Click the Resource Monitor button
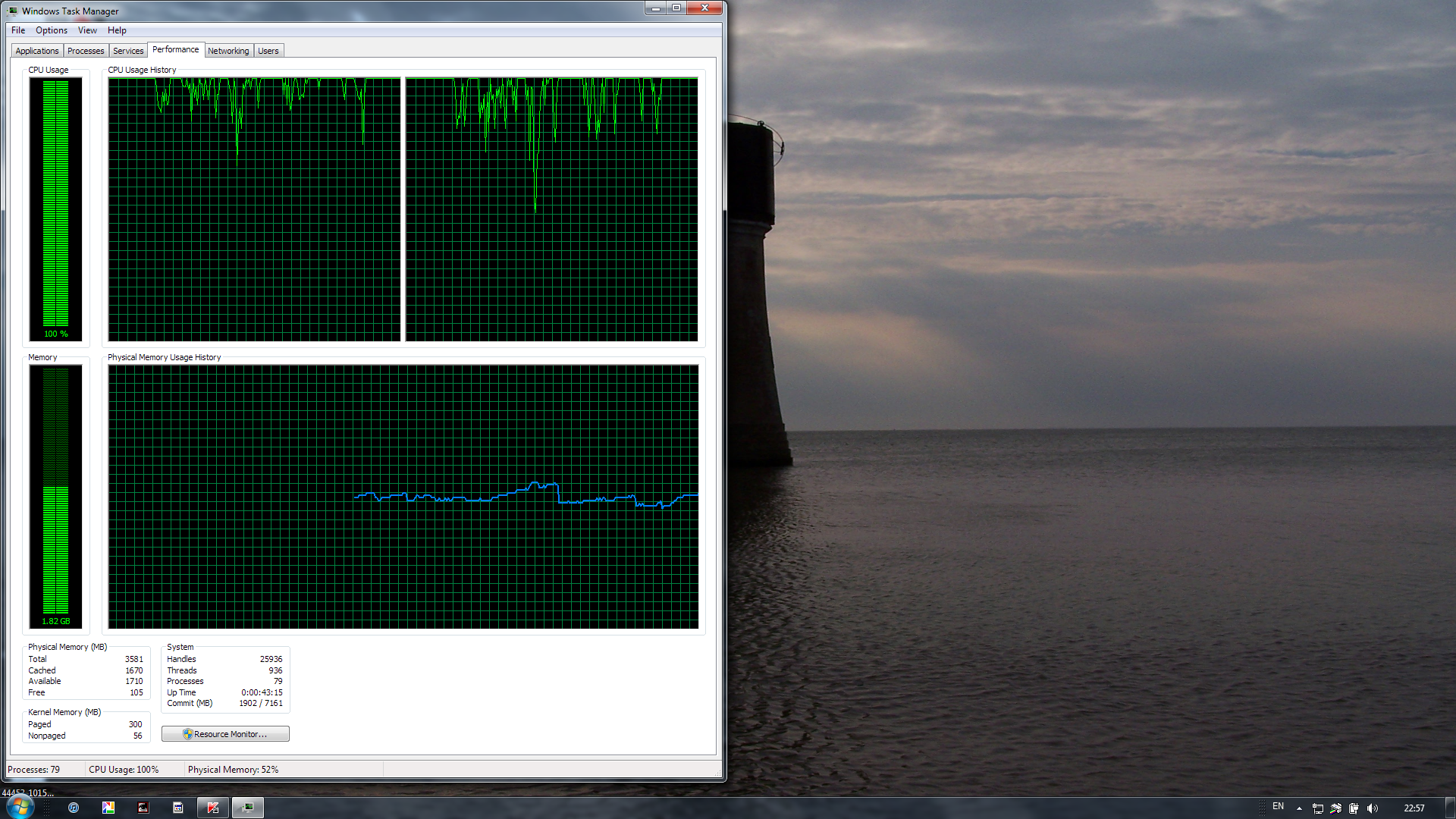 click(225, 734)
